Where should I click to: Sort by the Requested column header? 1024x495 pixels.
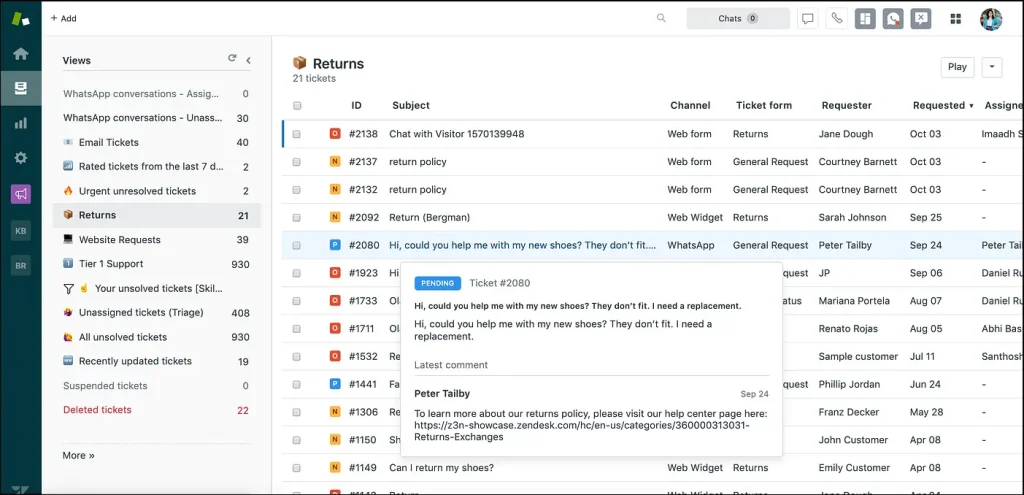point(942,105)
